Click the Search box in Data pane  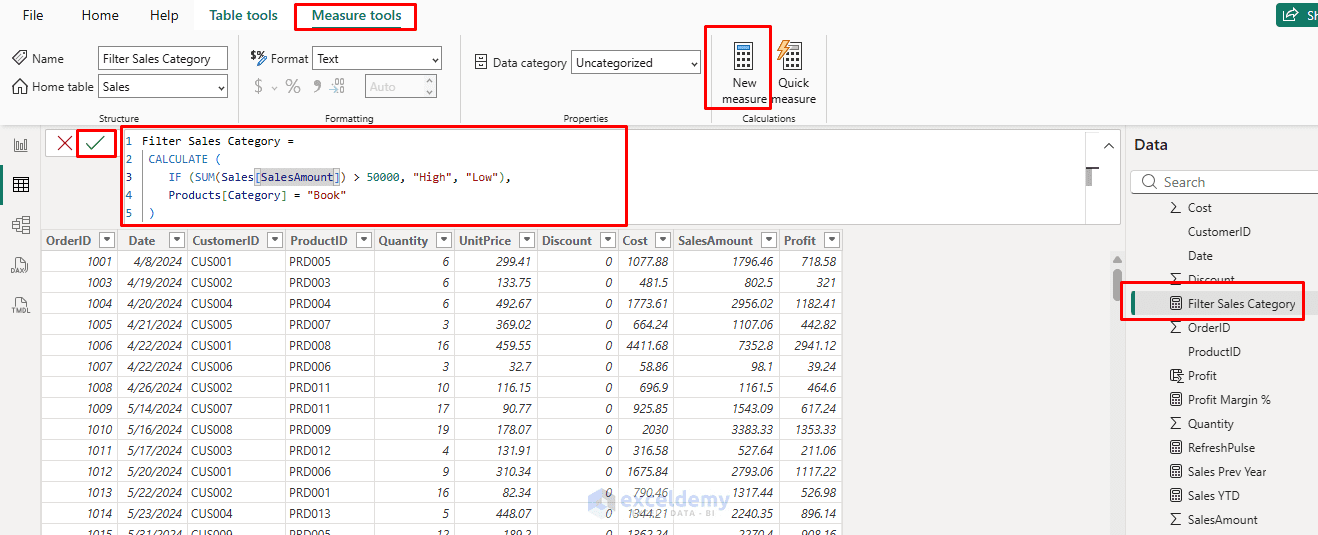click(1225, 182)
